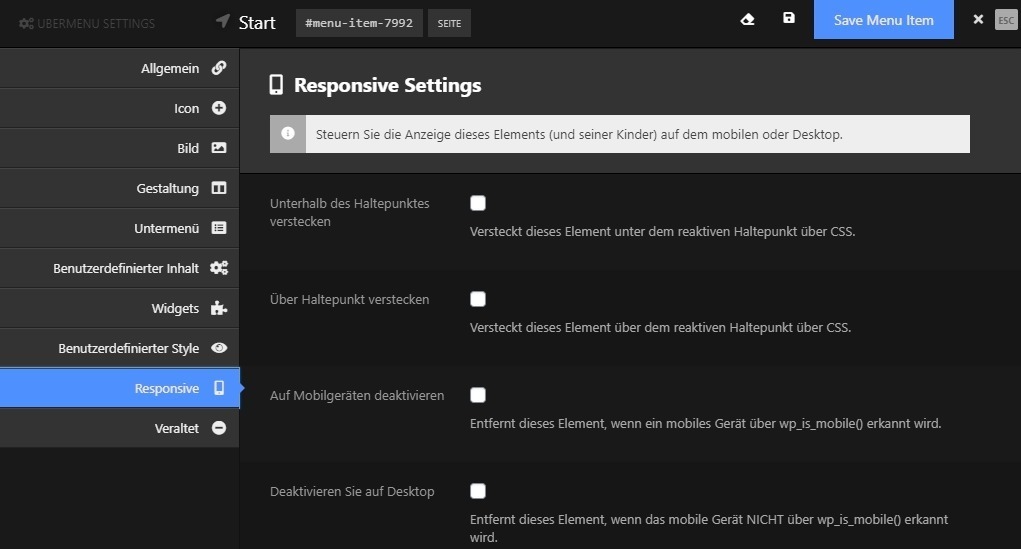This screenshot has width=1021, height=549.
Task: Enable Unterhalb des Haltepunktes verstecken checkbox
Action: tap(478, 203)
